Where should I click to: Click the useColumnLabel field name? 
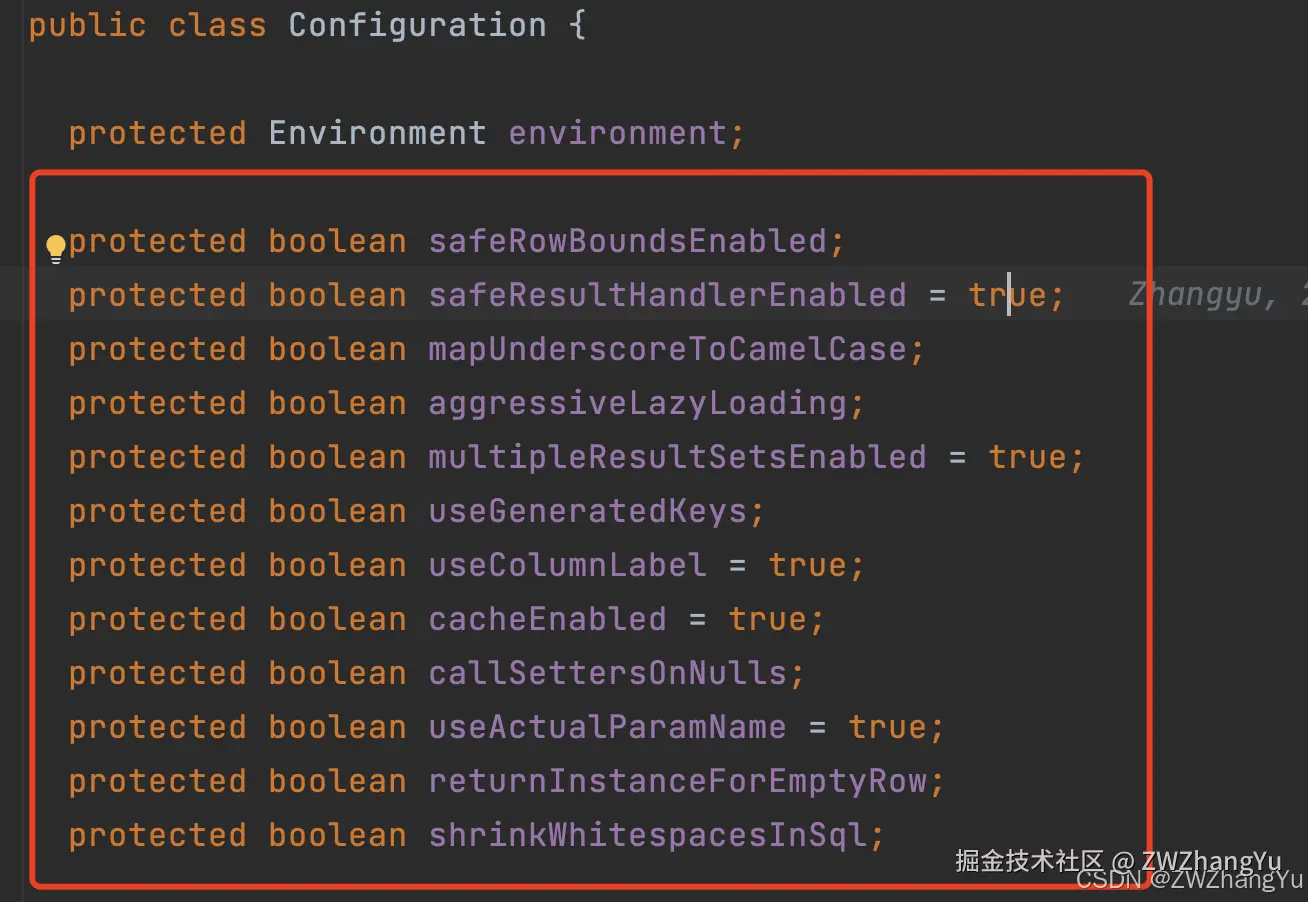(x=567, y=565)
